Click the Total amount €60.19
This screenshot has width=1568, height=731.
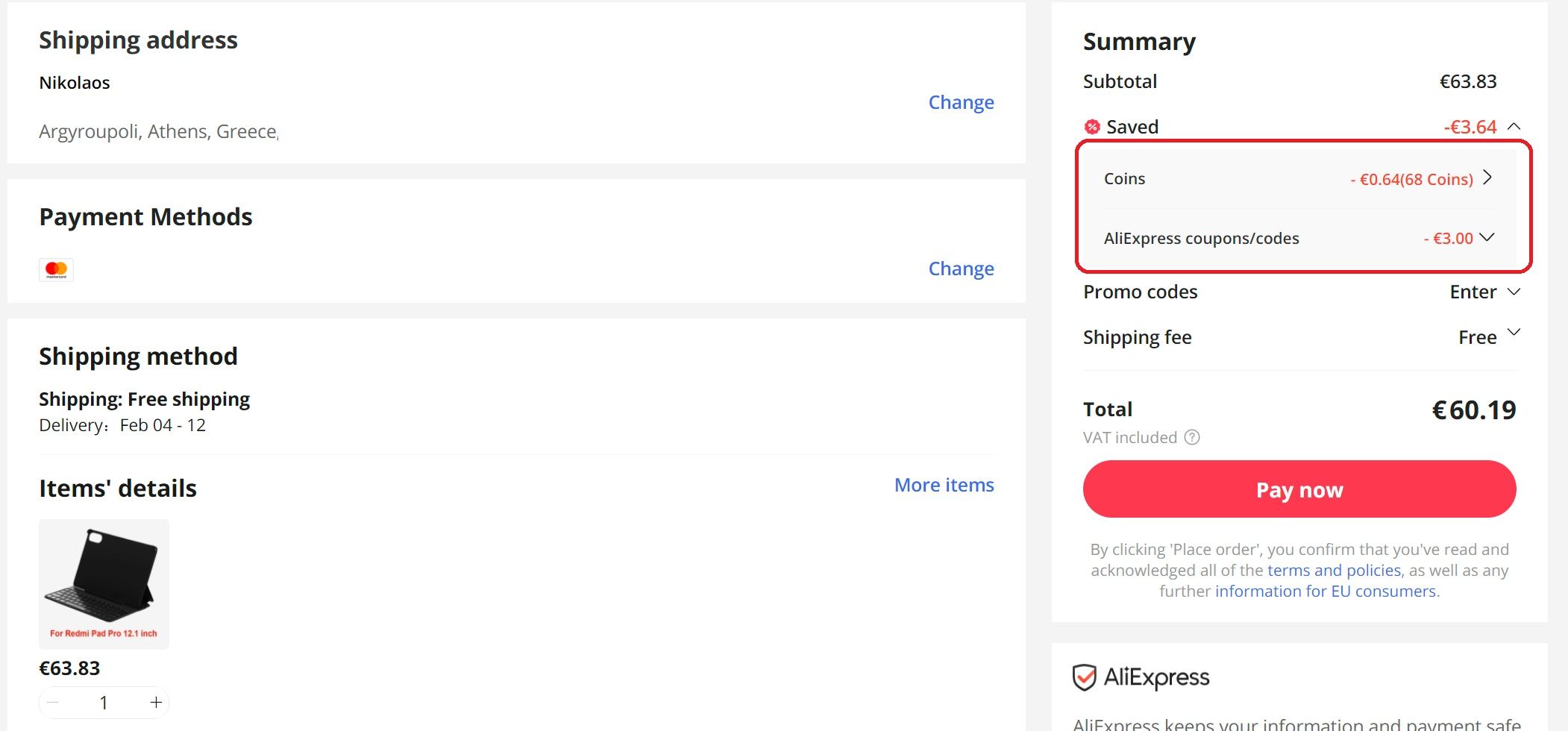(1474, 410)
